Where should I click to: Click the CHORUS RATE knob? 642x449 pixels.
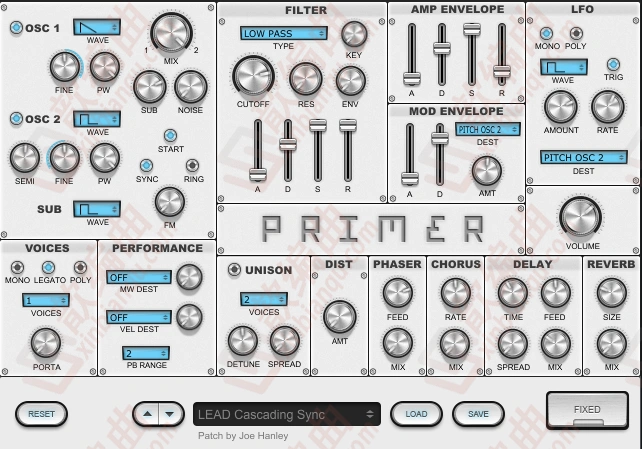click(455, 293)
